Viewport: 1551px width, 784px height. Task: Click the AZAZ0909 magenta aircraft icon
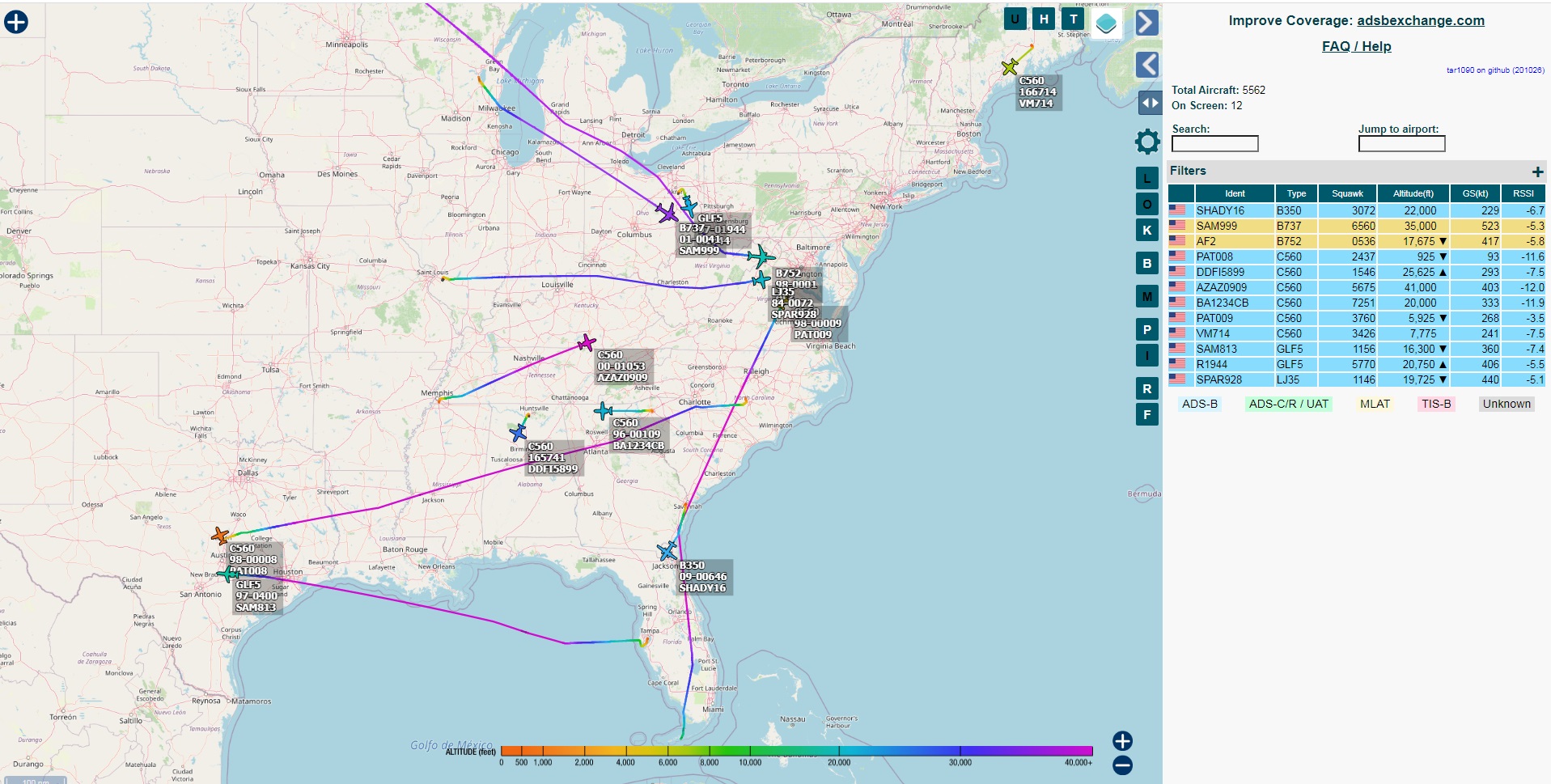[x=587, y=343]
